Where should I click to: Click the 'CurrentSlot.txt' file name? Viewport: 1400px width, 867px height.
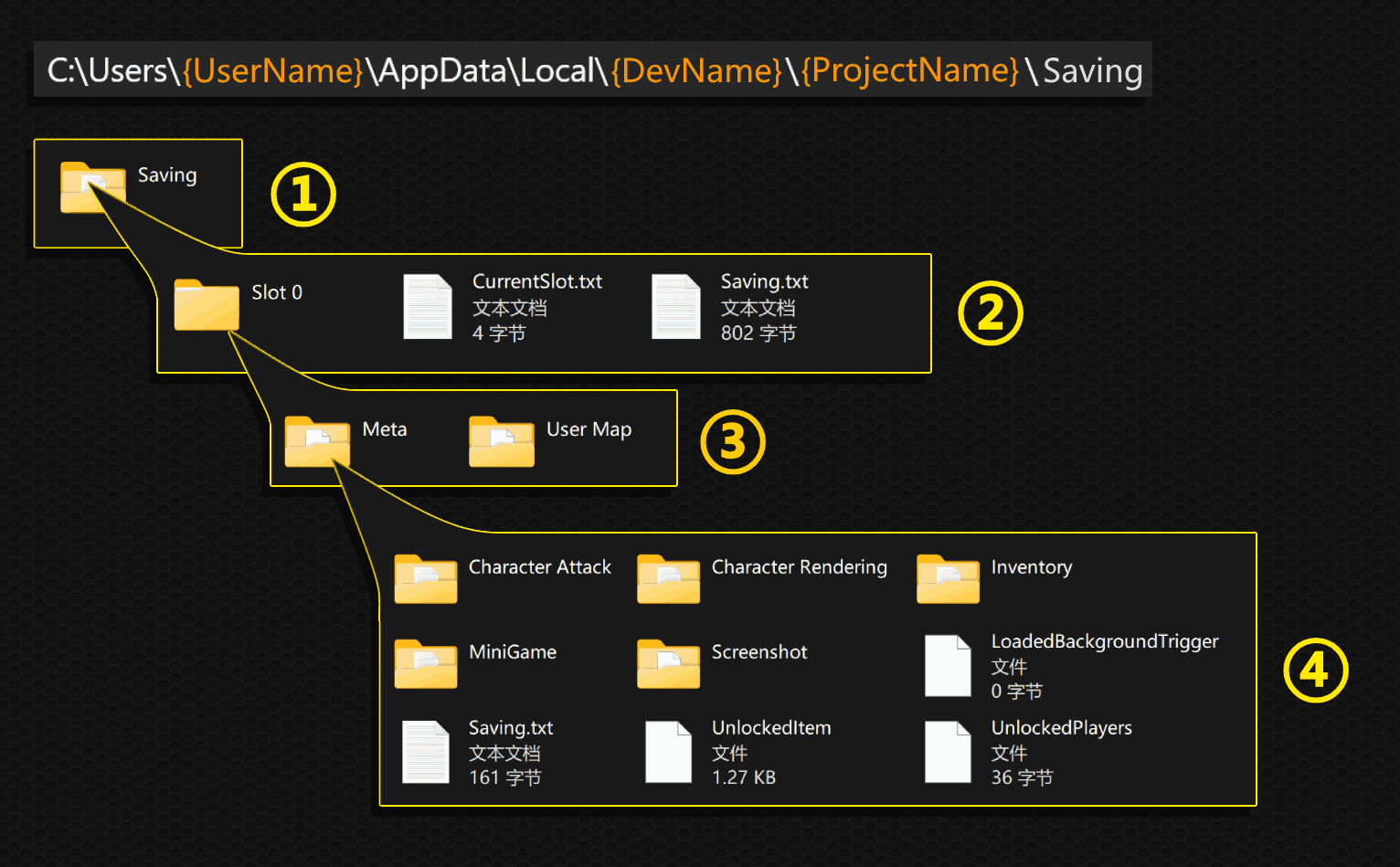point(537,281)
